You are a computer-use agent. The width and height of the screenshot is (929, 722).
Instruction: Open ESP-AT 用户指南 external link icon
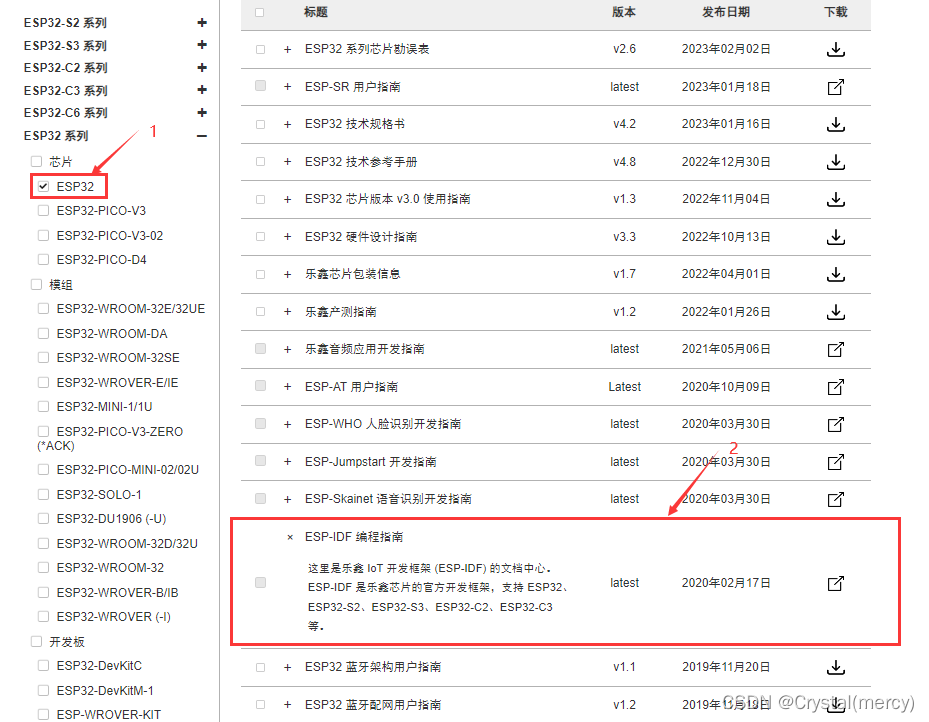[x=835, y=387]
